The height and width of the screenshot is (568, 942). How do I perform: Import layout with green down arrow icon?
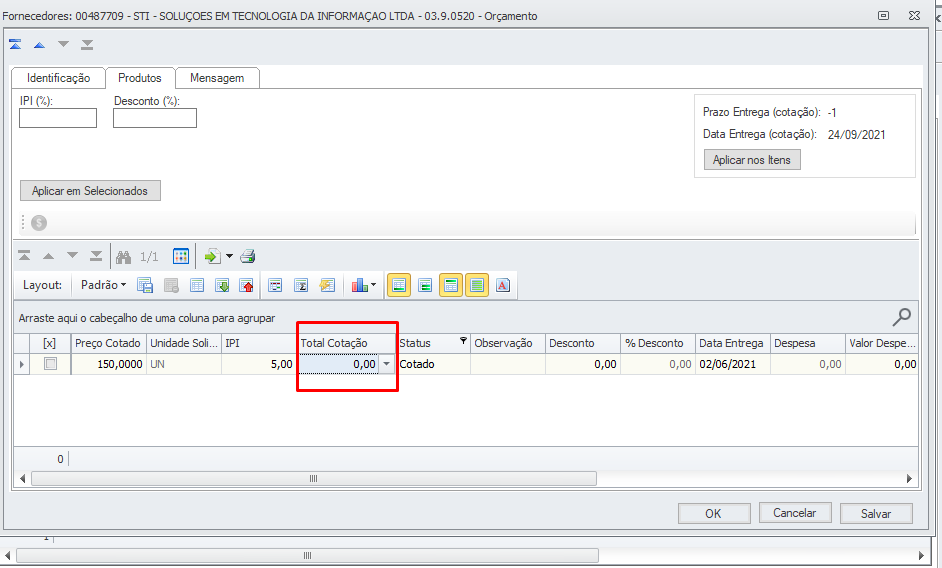[222, 286]
